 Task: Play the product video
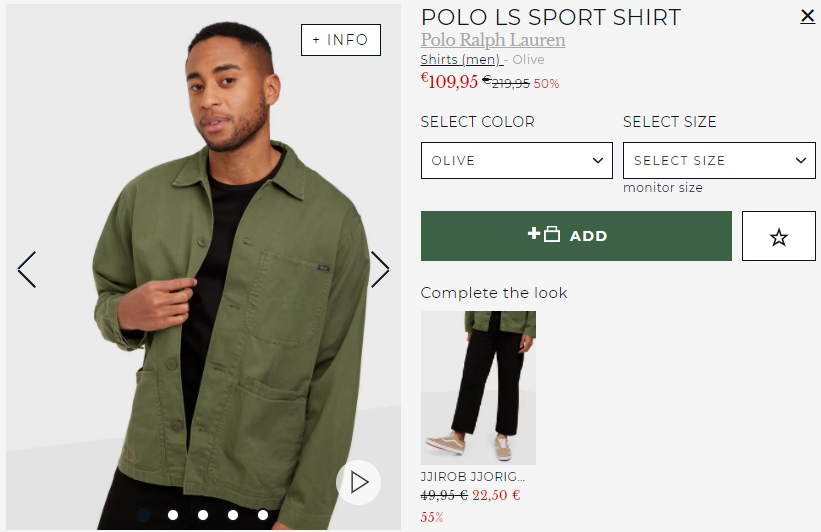[x=358, y=483]
